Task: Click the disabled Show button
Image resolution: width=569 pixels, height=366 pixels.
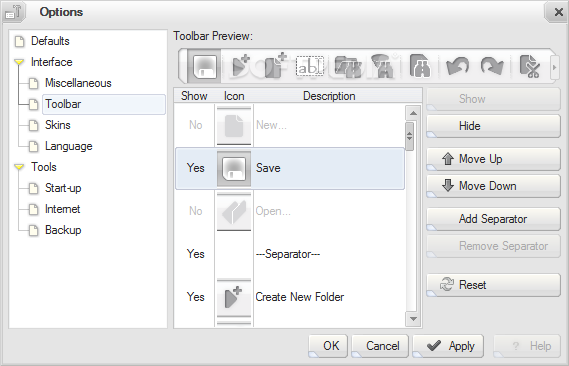Action: tap(494, 99)
